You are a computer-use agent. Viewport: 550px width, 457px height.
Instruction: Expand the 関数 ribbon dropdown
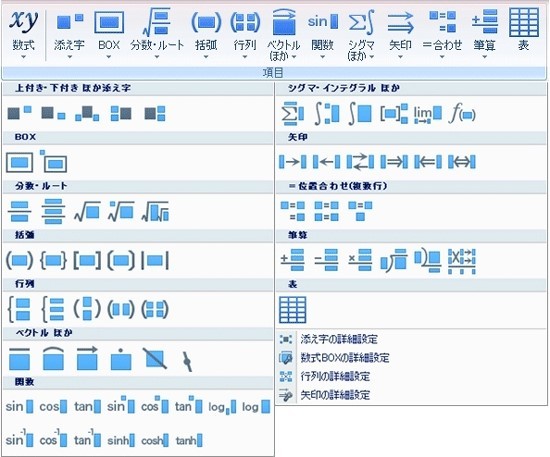[322, 34]
